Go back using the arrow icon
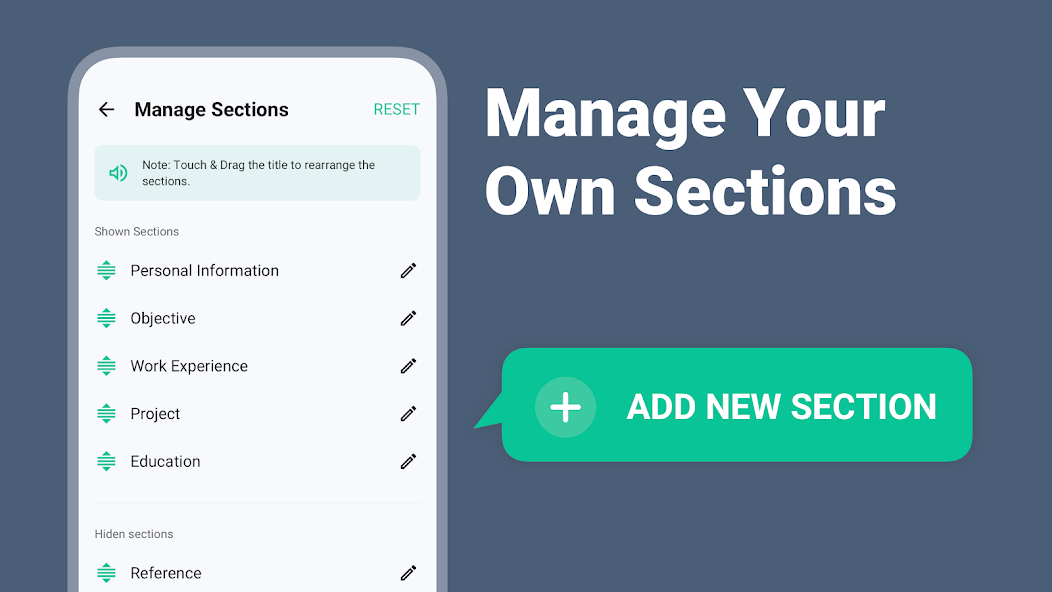Image resolution: width=1052 pixels, height=592 pixels. (x=107, y=109)
